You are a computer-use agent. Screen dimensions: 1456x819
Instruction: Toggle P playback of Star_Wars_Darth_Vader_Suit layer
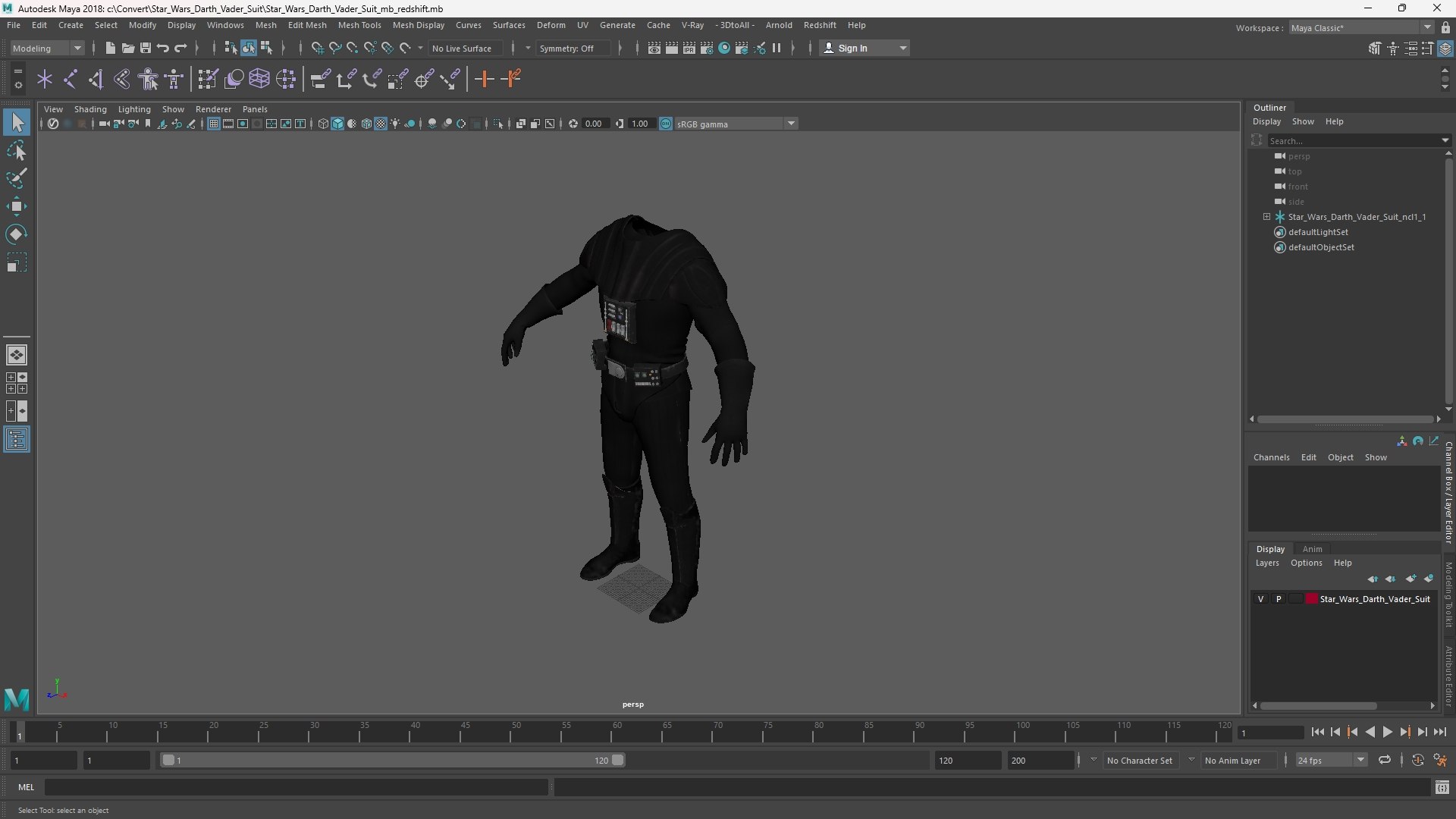pyautogui.click(x=1279, y=599)
